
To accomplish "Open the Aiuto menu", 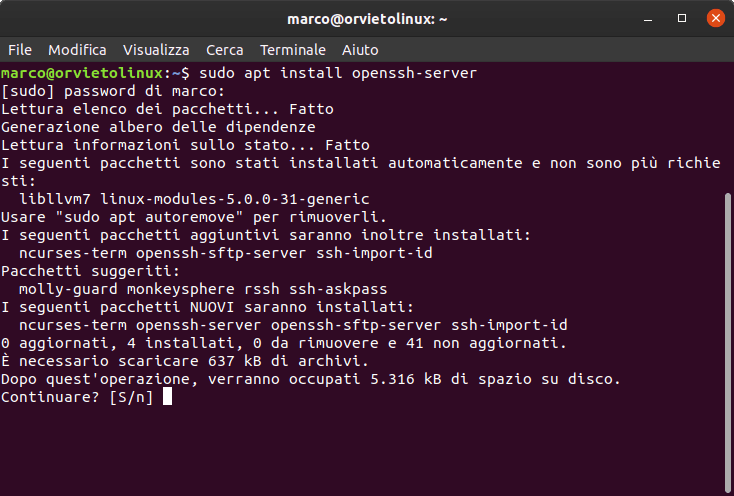I will pyautogui.click(x=360, y=50).
